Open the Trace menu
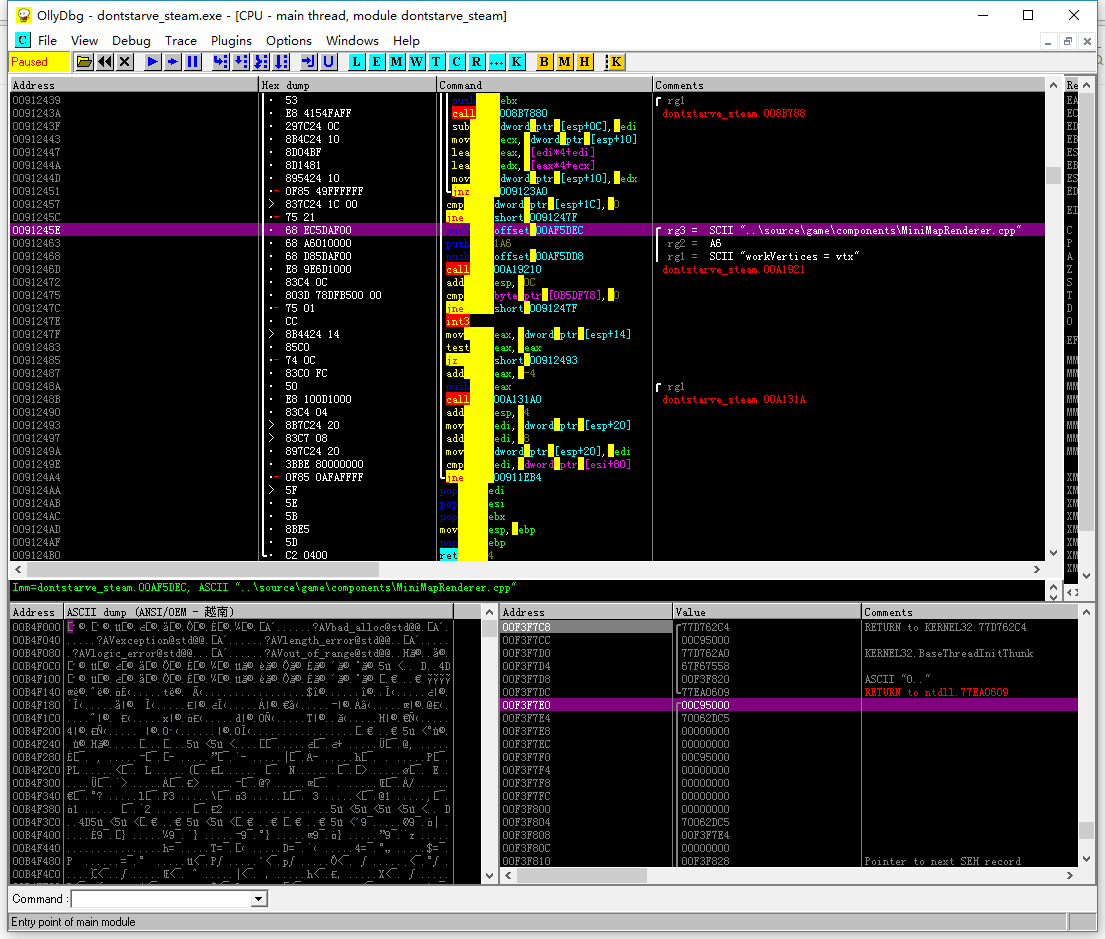Viewport: 1105px width, 939px height. [180, 41]
